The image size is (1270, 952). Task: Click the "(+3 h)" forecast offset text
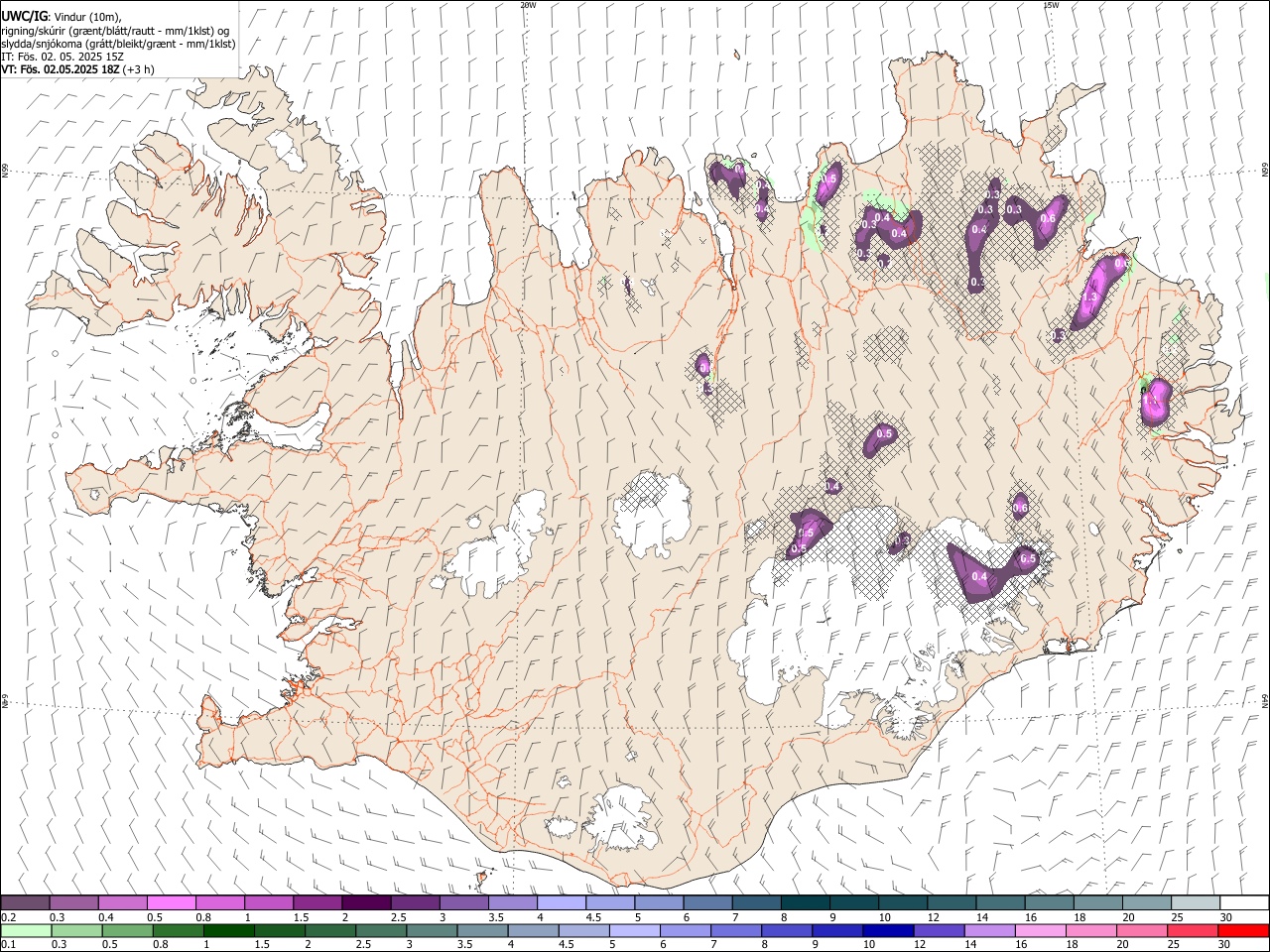139,69
